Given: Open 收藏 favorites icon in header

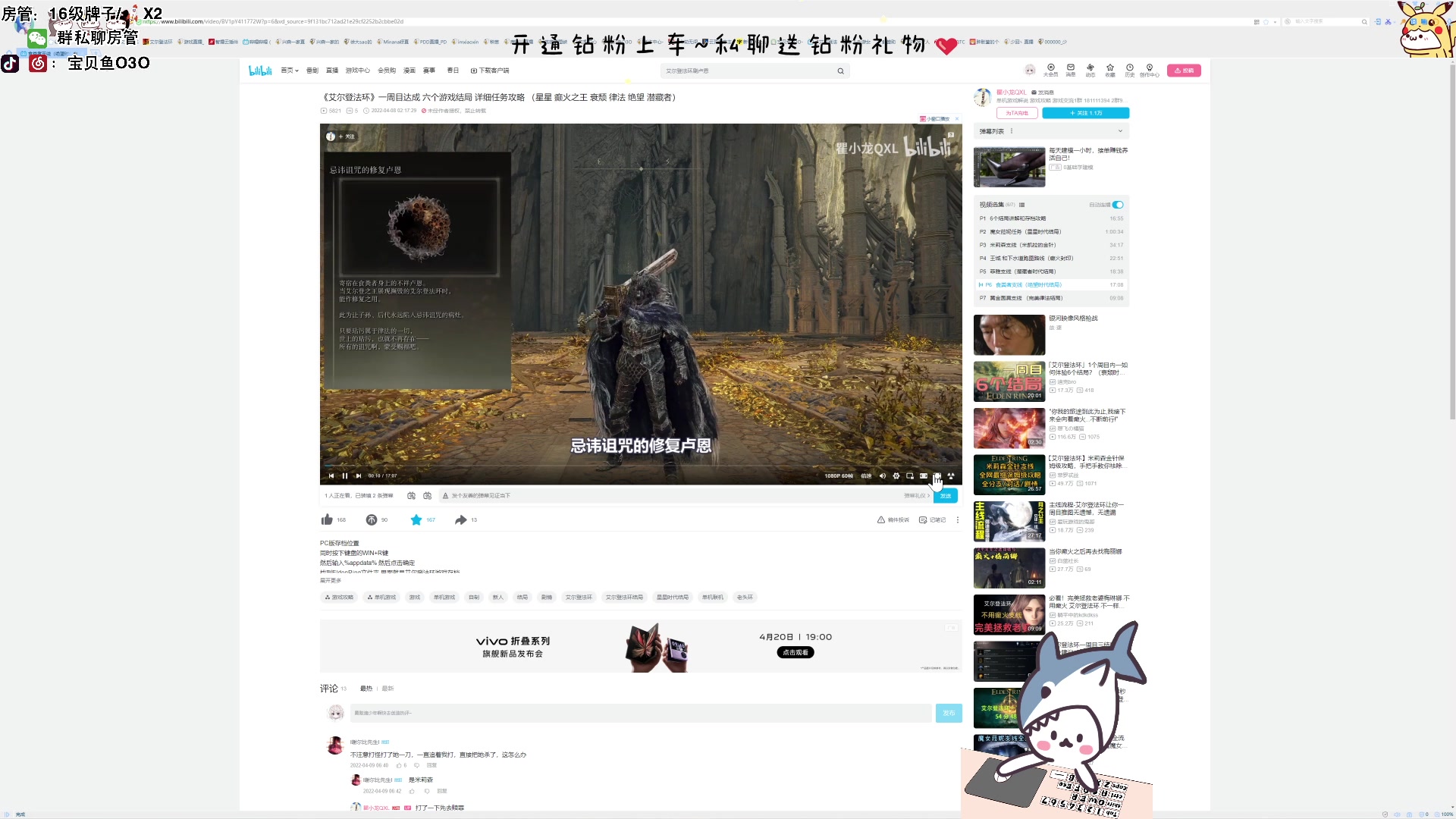Looking at the screenshot, I should pyautogui.click(x=1110, y=70).
